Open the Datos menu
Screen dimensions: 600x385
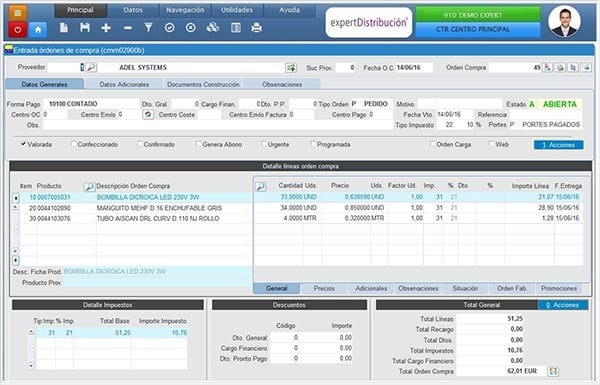point(133,10)
